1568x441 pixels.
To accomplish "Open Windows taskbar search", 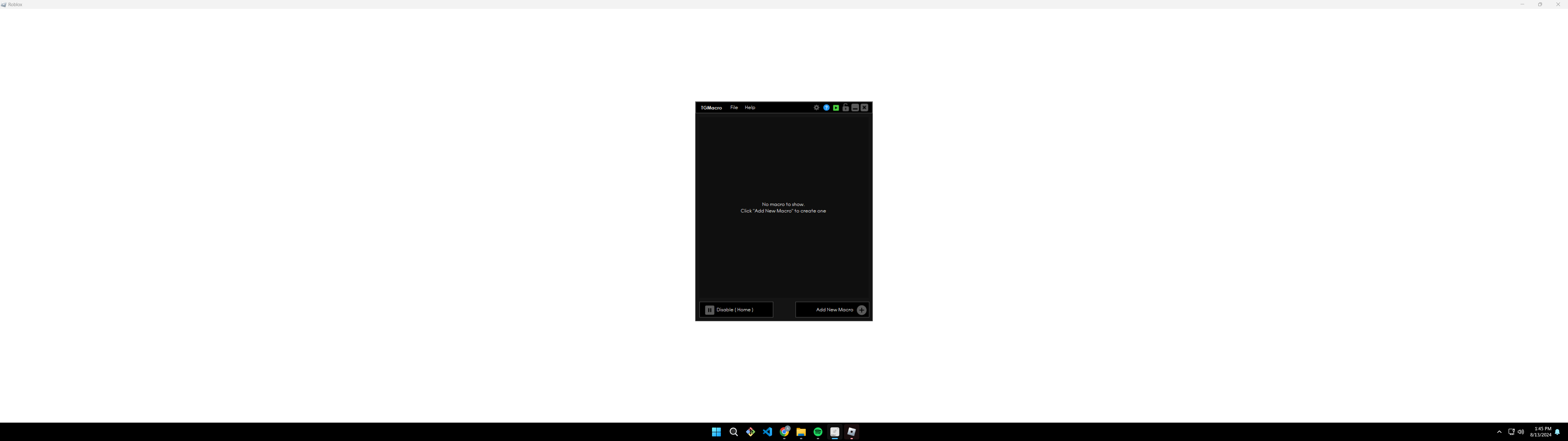I will 733,432.
